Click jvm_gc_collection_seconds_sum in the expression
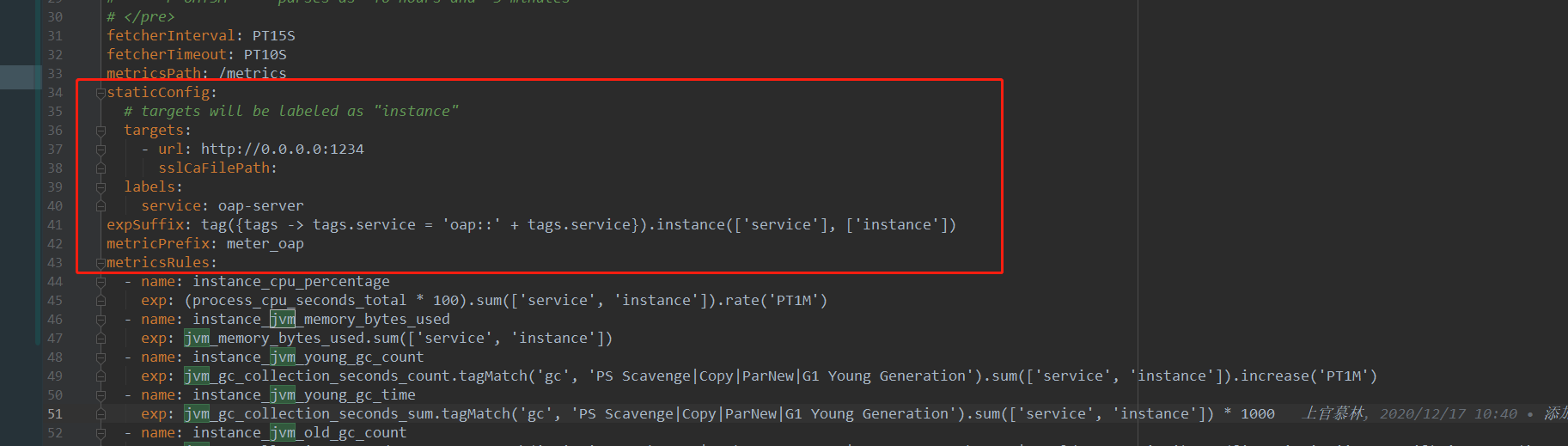Image resolution: width=1568 pixels, height=446 pixels. click(308, 413)
